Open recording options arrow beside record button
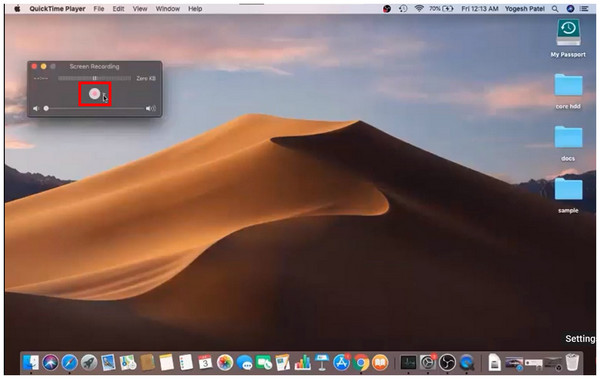Viewport: 600px width, 379px height. [x=104, y=95]
